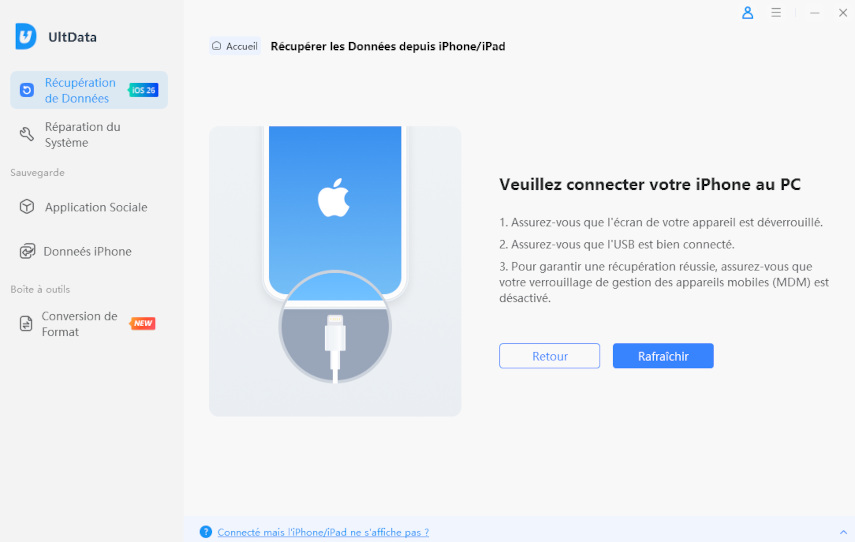Image resolution: width=855 pixels, height=542 pixels.
Task: Click the Récupération de Données recovery icon
Action: (27, 90)
